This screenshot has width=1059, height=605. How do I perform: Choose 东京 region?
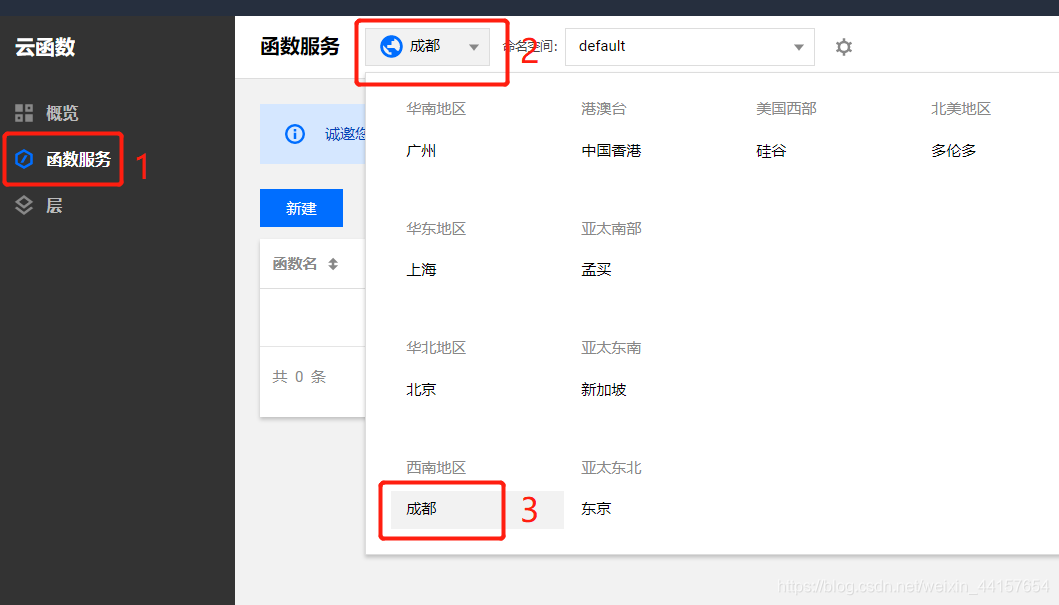tap(596, 508)
